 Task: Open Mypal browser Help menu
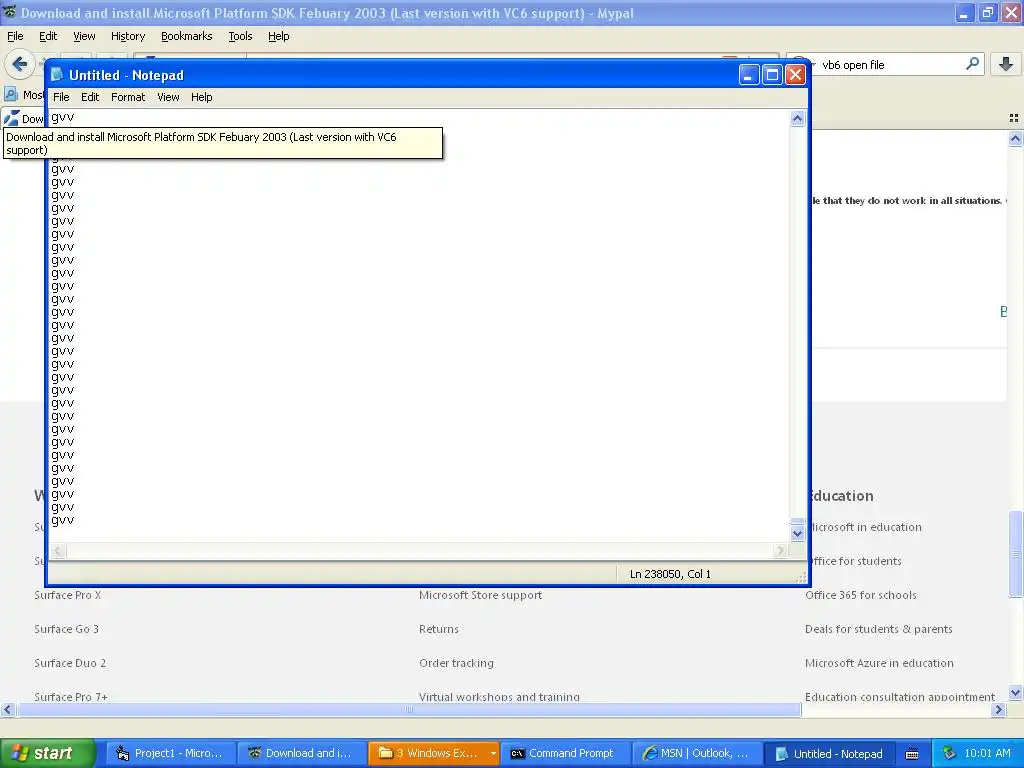point(278,37)
